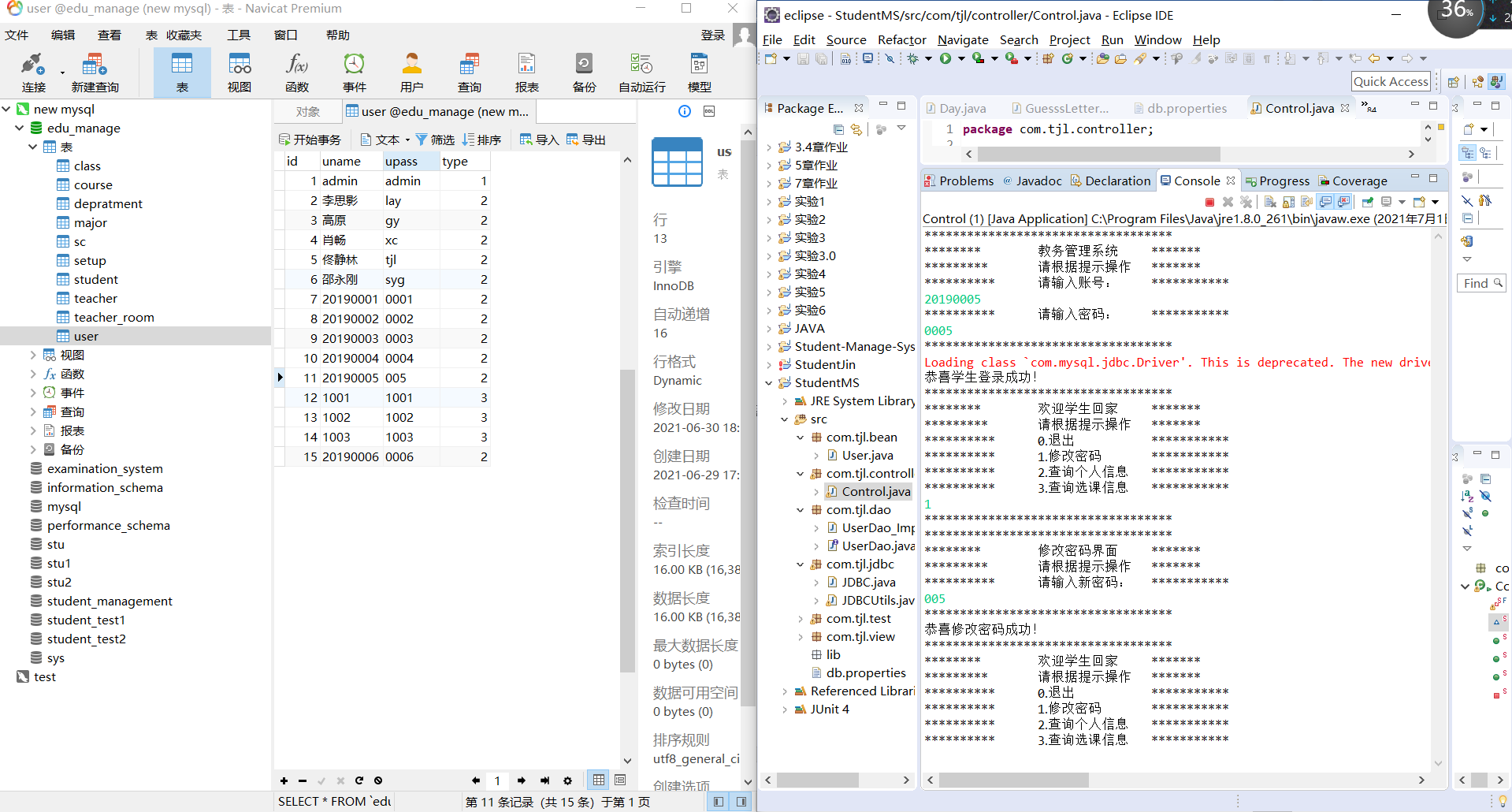The width and height of the screenshot is (1512, 812).
Task: Open Navicat grid settings gear icon
Action: coord(567,780)
